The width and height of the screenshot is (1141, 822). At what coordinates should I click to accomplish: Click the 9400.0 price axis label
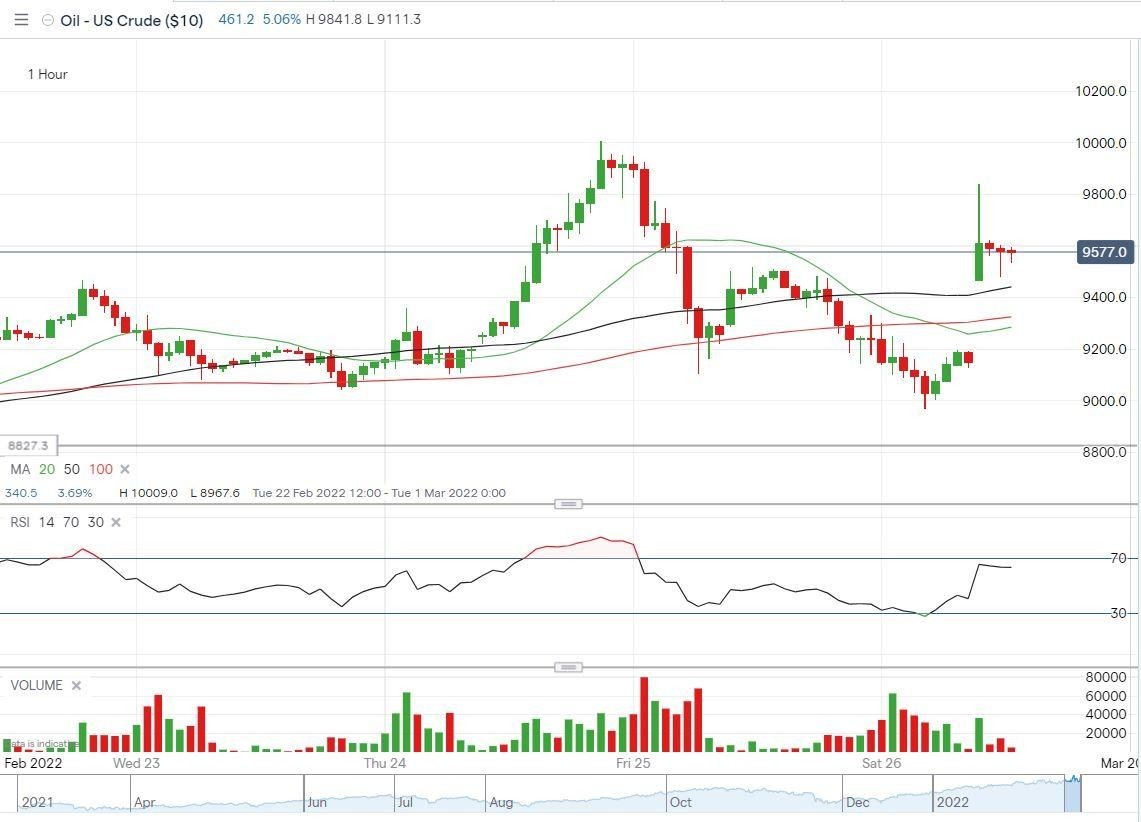[1104, 297]
